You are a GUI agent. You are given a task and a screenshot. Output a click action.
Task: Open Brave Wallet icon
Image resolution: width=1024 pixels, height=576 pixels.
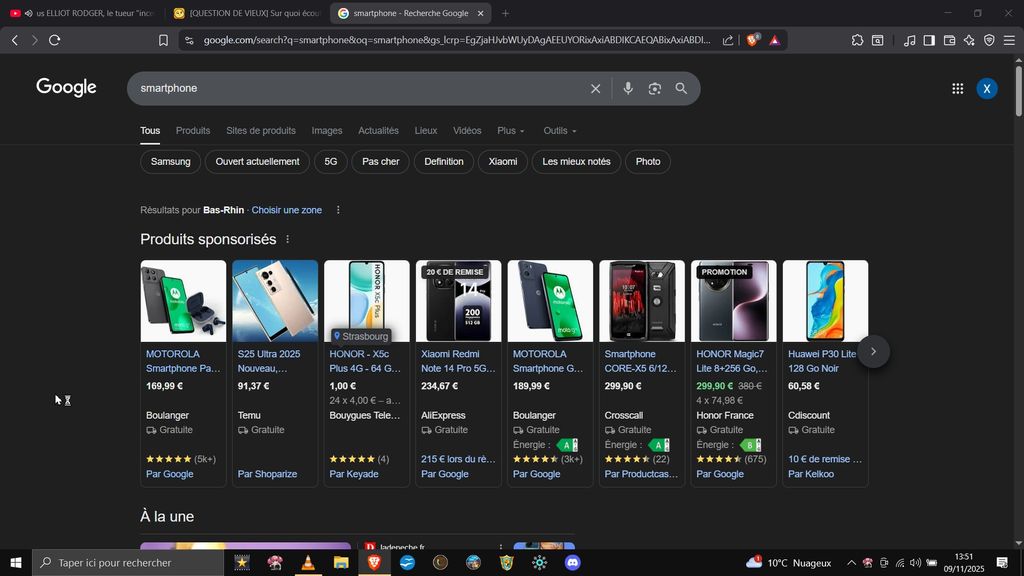(949, 40)
